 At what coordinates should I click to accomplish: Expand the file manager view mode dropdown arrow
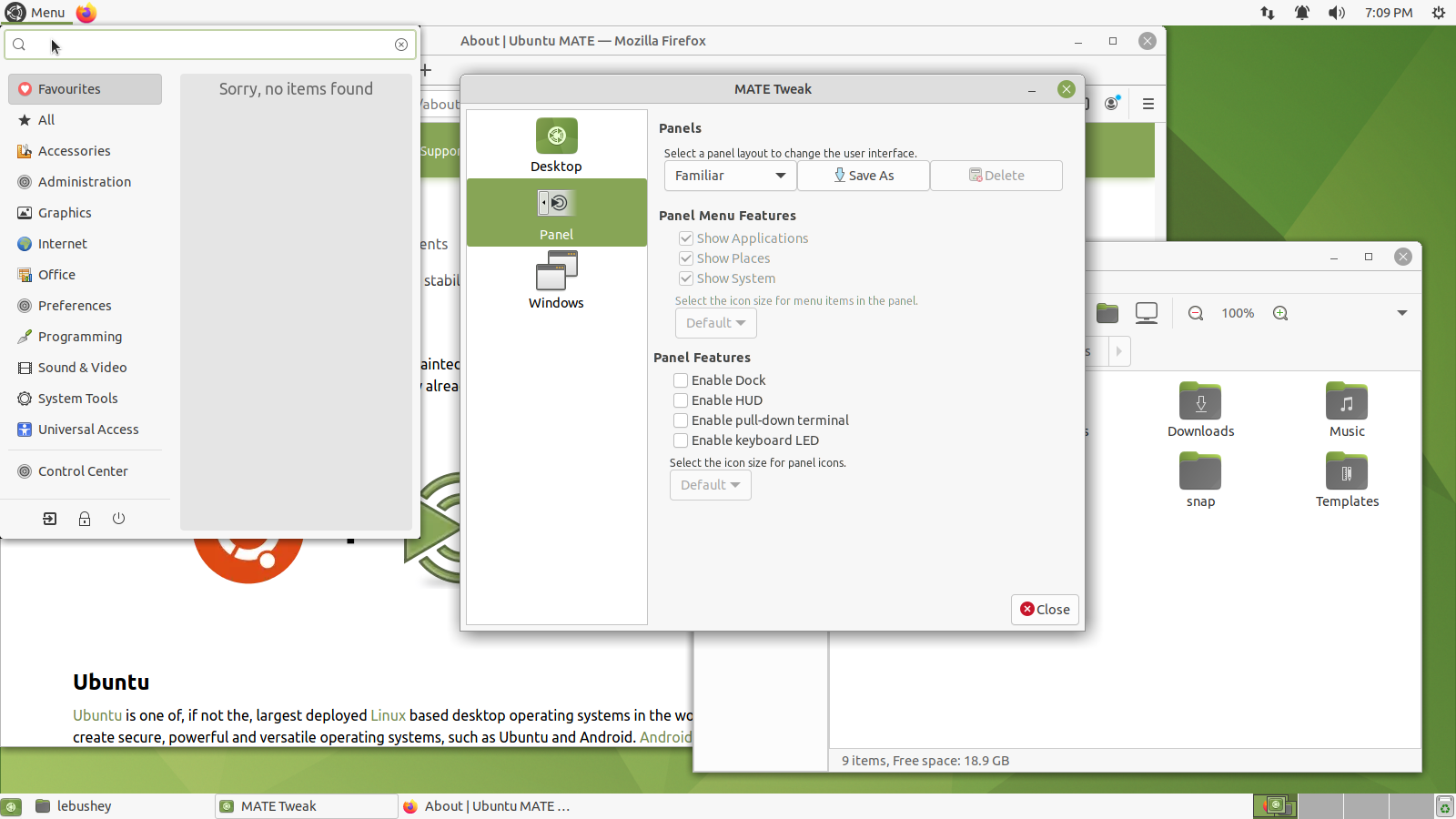click(1402, 313)
